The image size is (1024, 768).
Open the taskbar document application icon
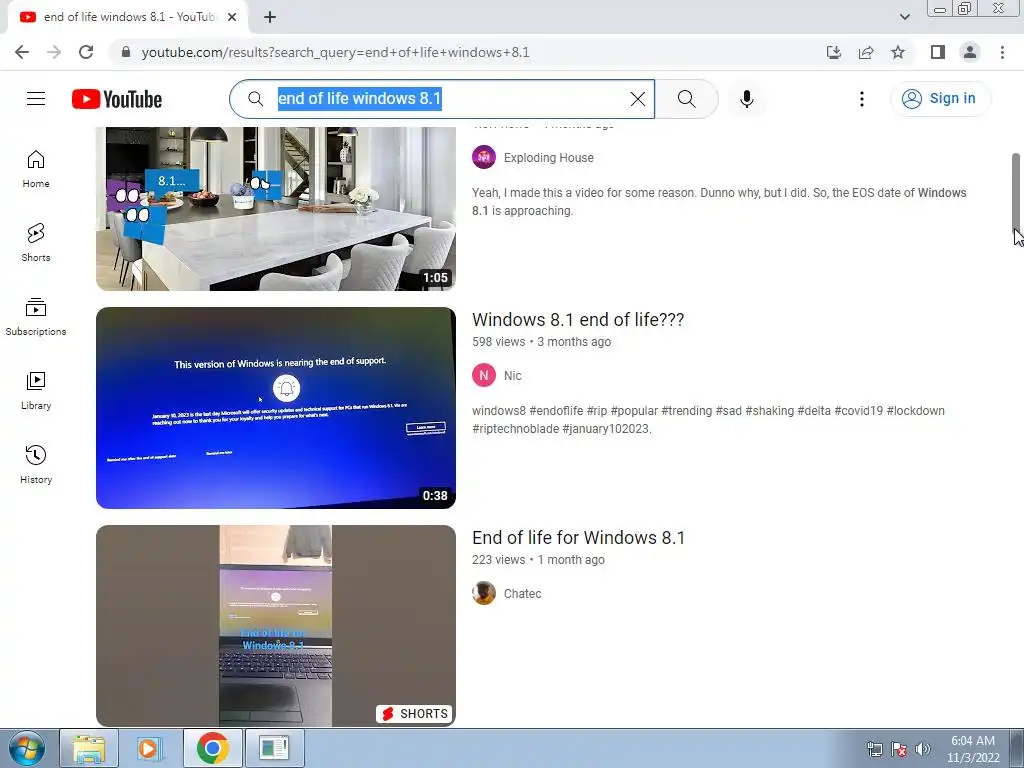click(x=274, y=748)
